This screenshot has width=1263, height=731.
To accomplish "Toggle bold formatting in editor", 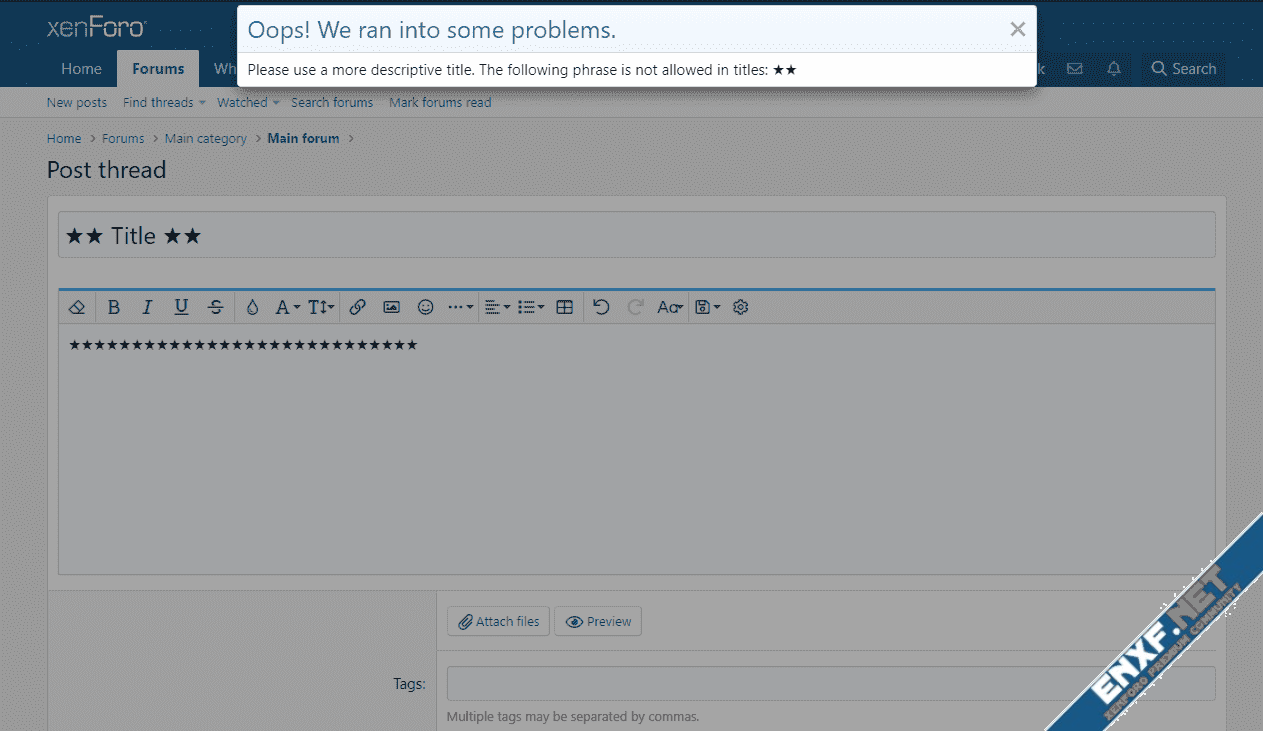I will click(114, 308).
